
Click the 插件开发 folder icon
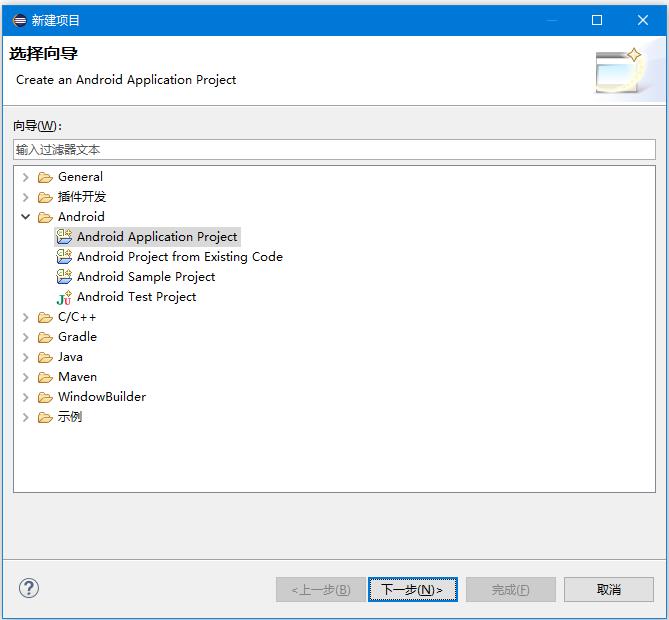[x=45, y=197]
